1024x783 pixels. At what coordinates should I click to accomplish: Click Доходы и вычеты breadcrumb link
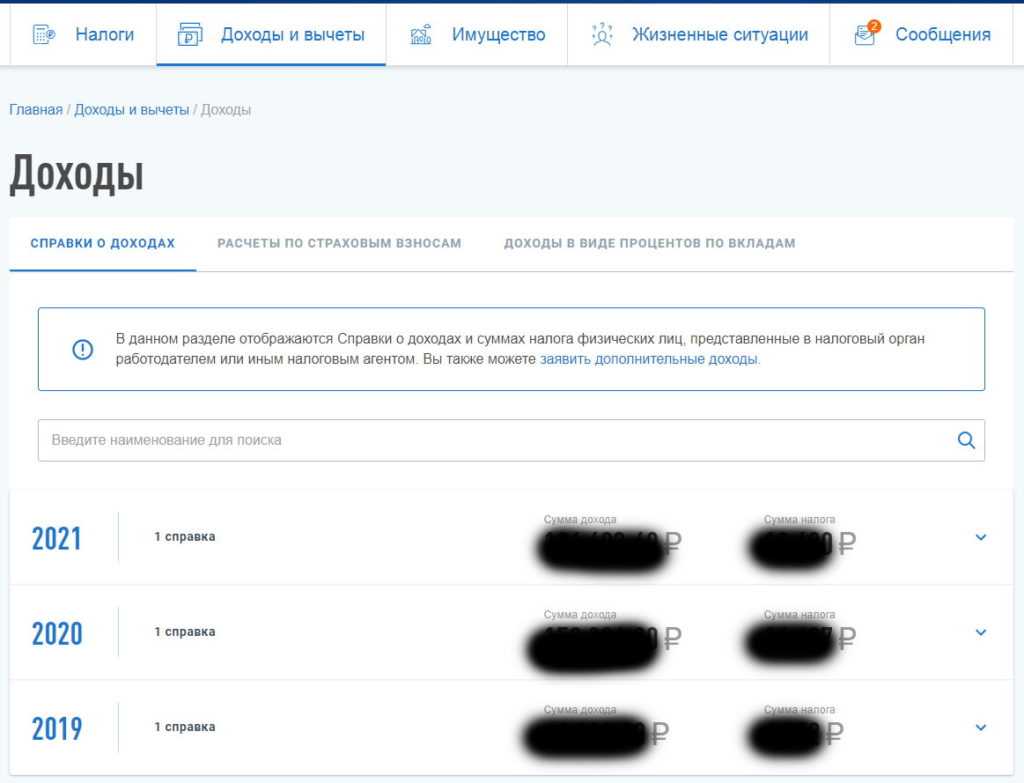[x=131, y=110]
